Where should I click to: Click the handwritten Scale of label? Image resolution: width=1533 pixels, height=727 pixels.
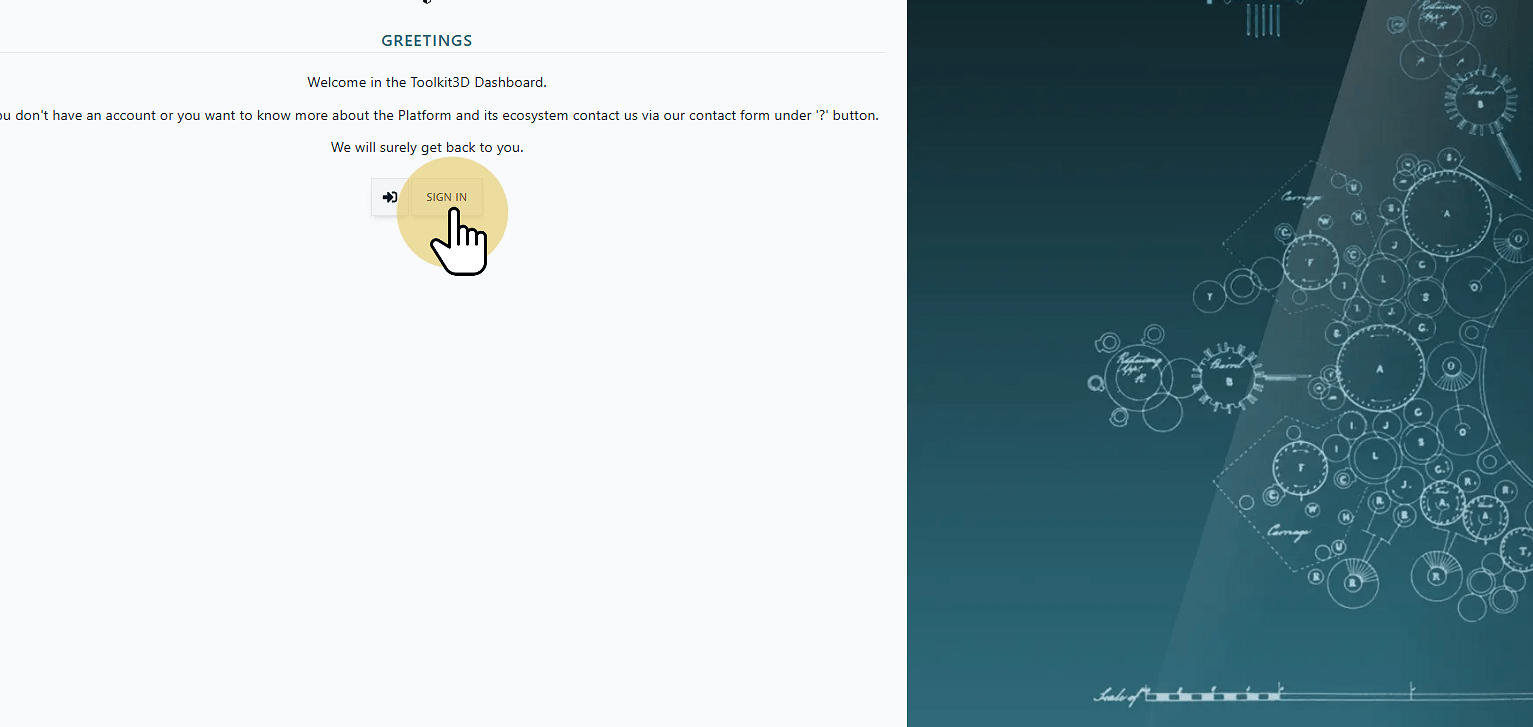pyautogui.click(x=1118, y=695)
